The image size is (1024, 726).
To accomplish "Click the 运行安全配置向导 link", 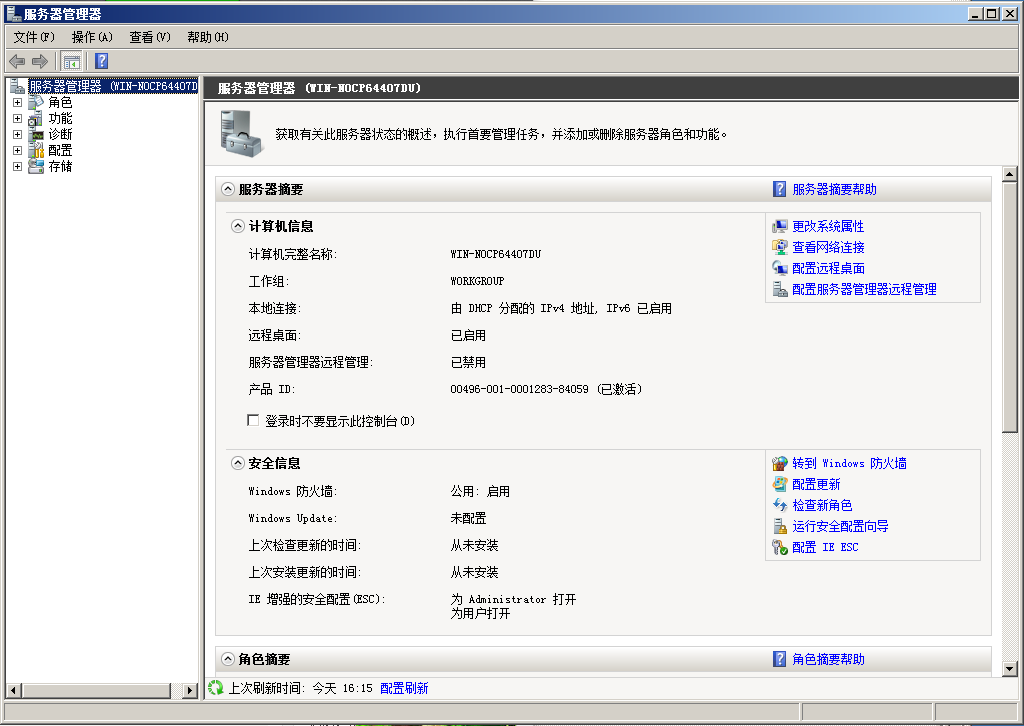I will [840, 526].
